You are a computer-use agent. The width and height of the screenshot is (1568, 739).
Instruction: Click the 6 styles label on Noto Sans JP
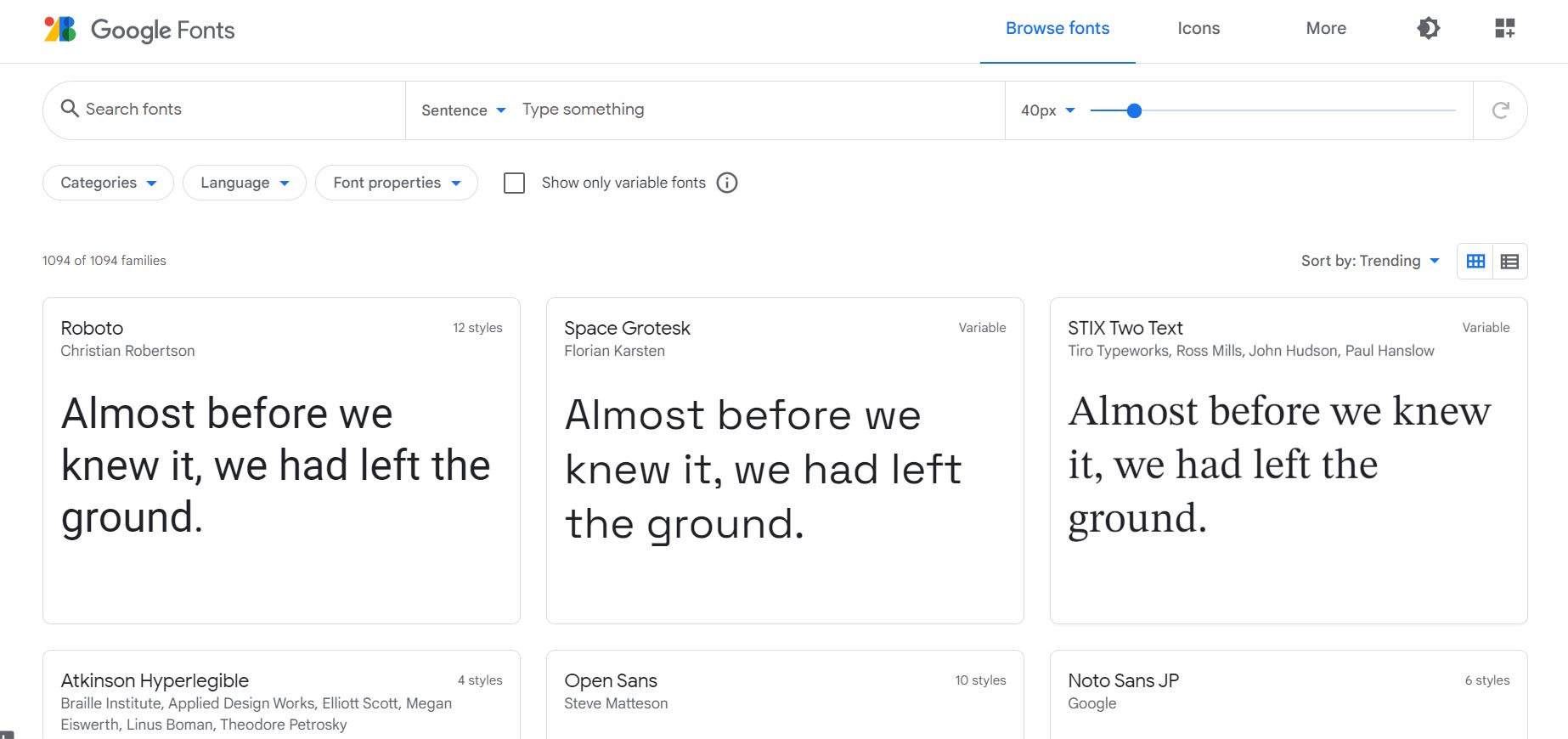click(1486, 680)
